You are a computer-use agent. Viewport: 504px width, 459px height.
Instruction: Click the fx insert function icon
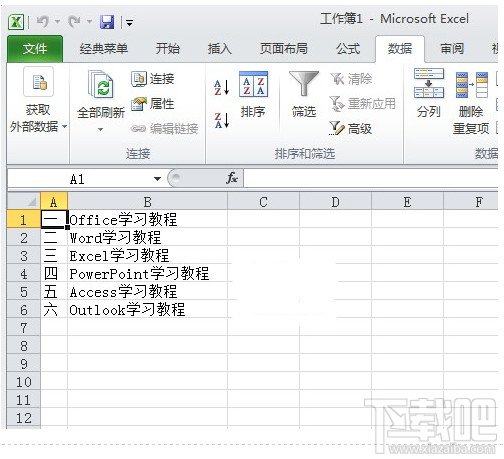(x=232, y=178)
